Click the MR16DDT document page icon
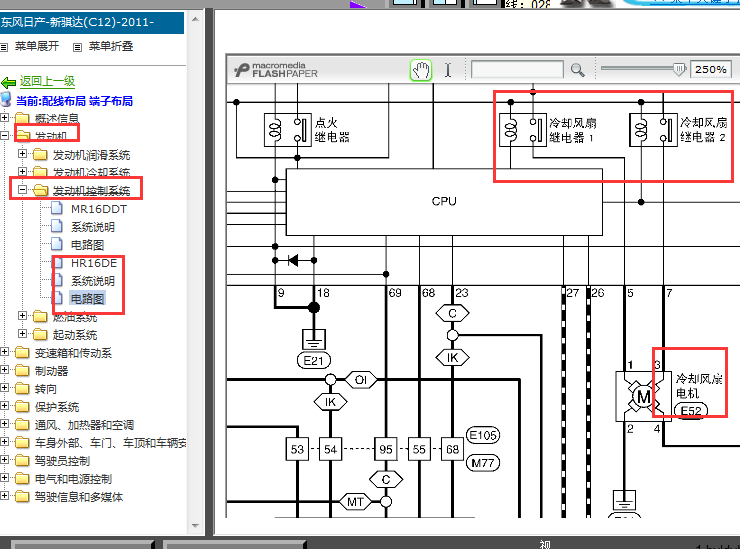This screenshot has height=549, width=740. click(x=57, y=208)
